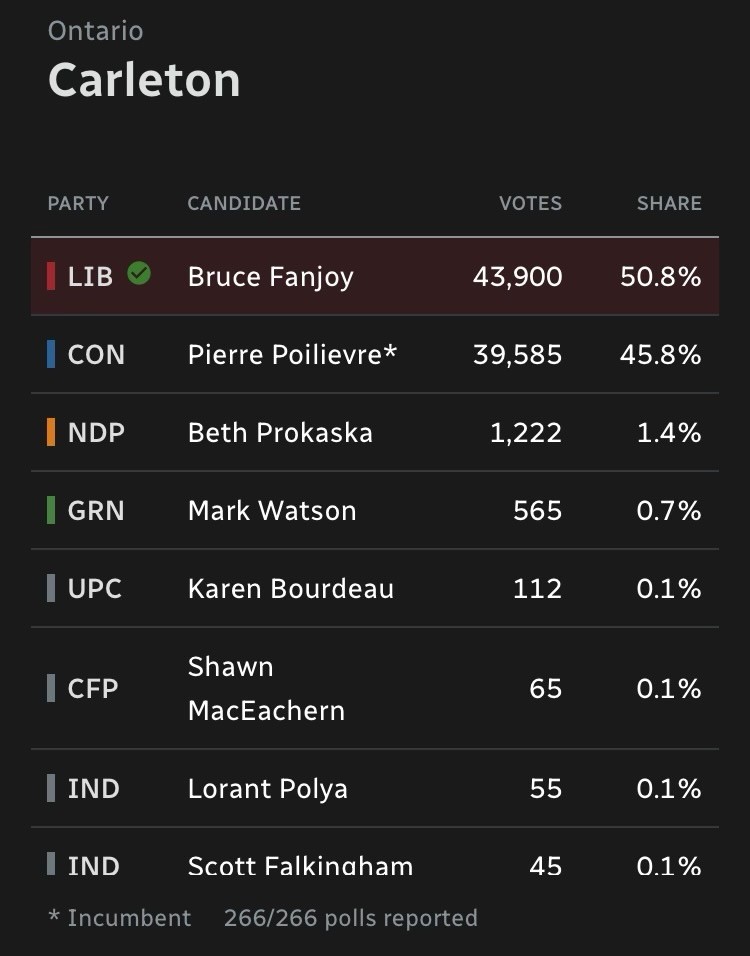Select the Bruce Fanjoy candidate name
This screenshot has height=956, width=750.
click(270, 277)
